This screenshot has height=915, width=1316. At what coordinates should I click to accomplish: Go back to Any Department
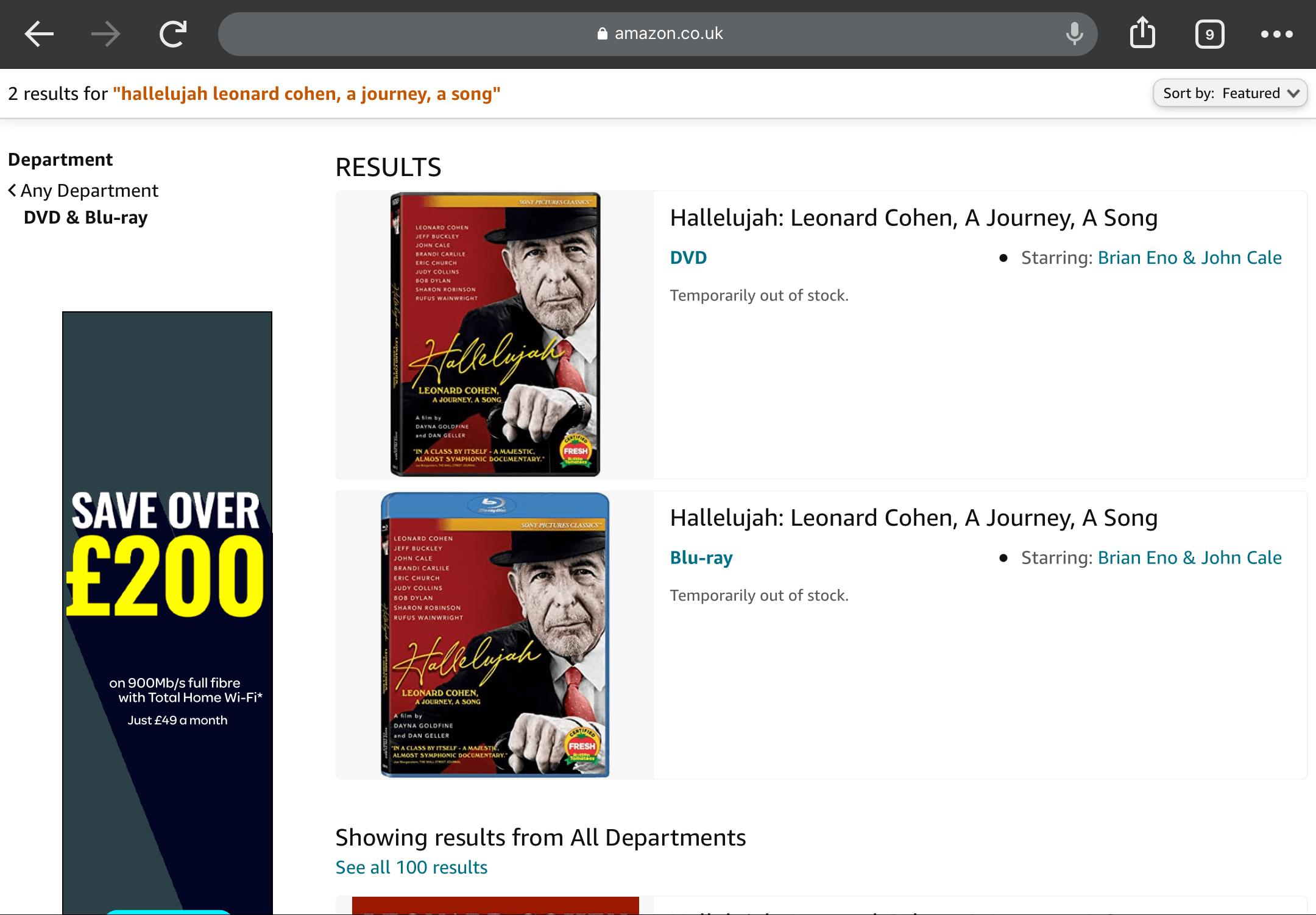[83, 191]
